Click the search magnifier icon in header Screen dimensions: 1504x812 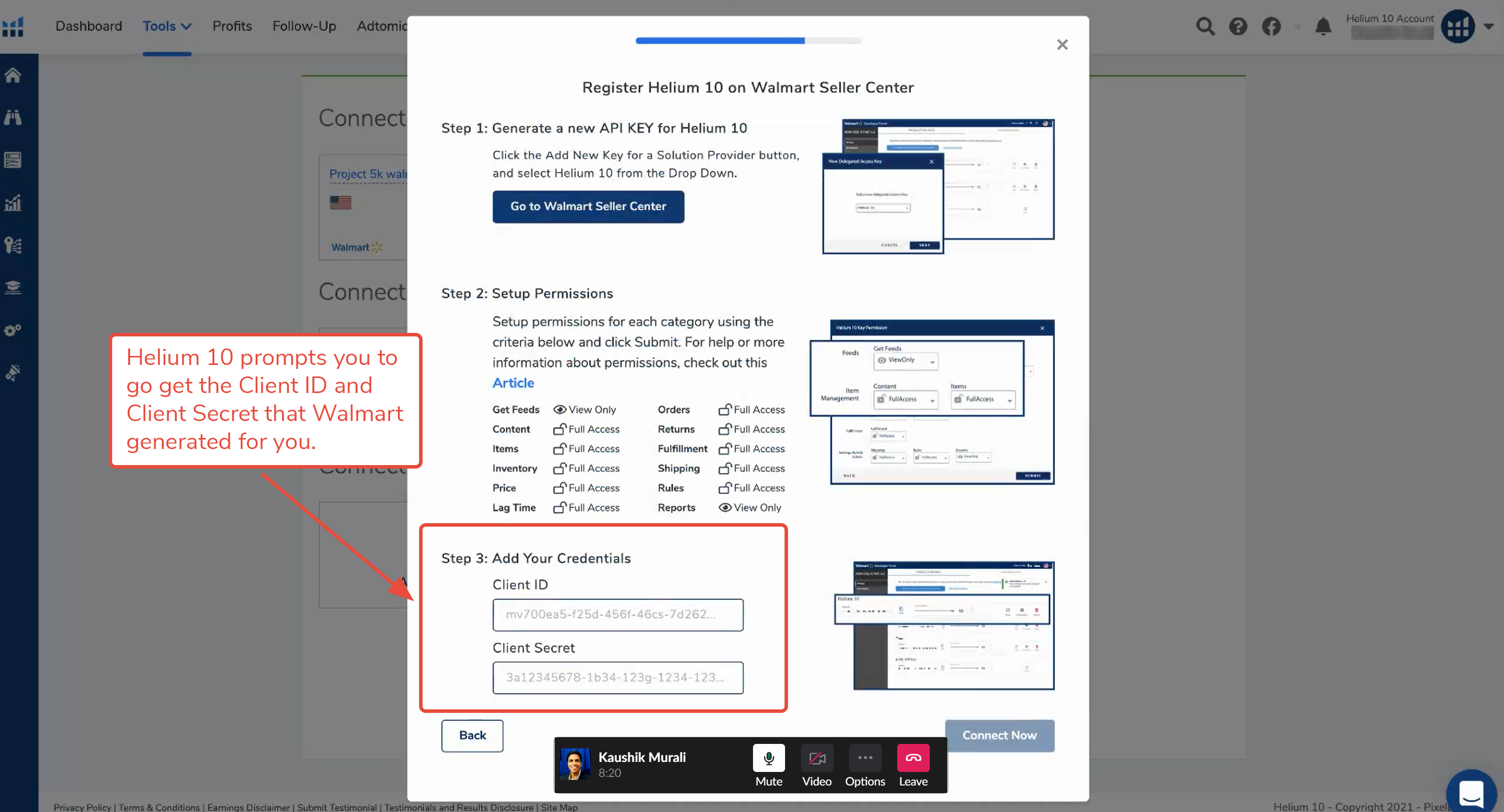coord(1205,27)
